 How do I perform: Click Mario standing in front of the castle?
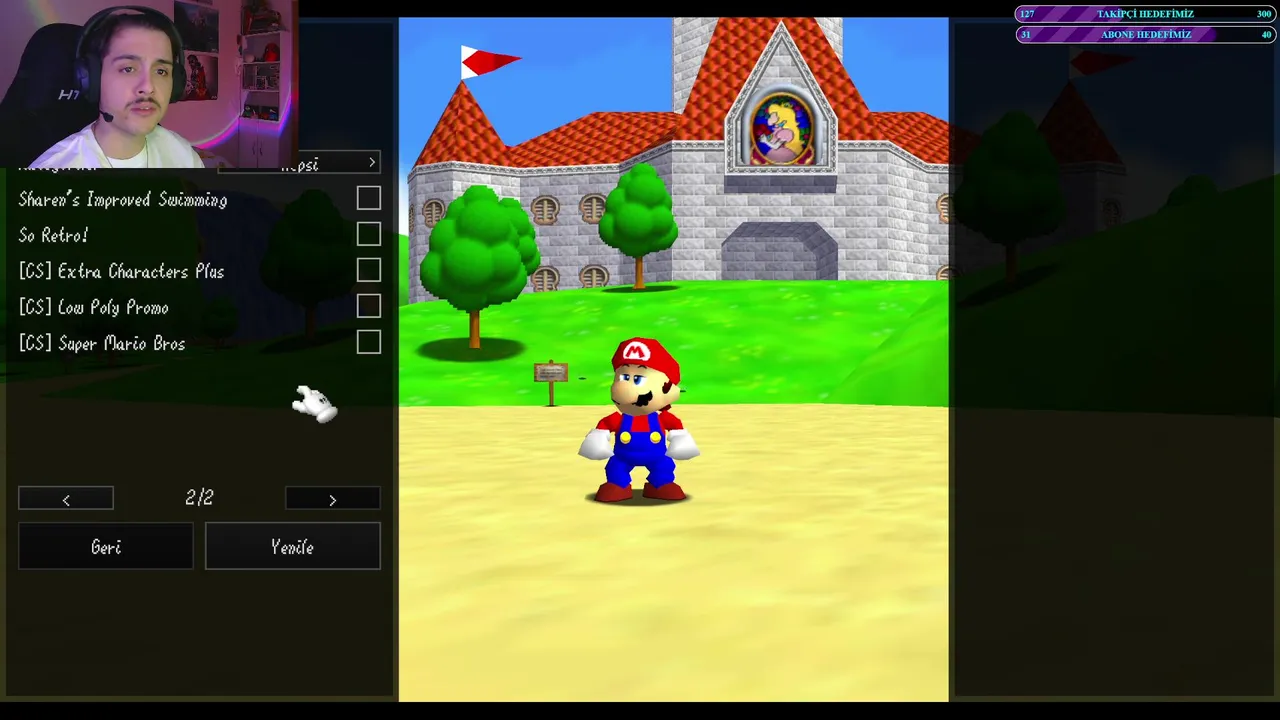[x=640, y=420]
